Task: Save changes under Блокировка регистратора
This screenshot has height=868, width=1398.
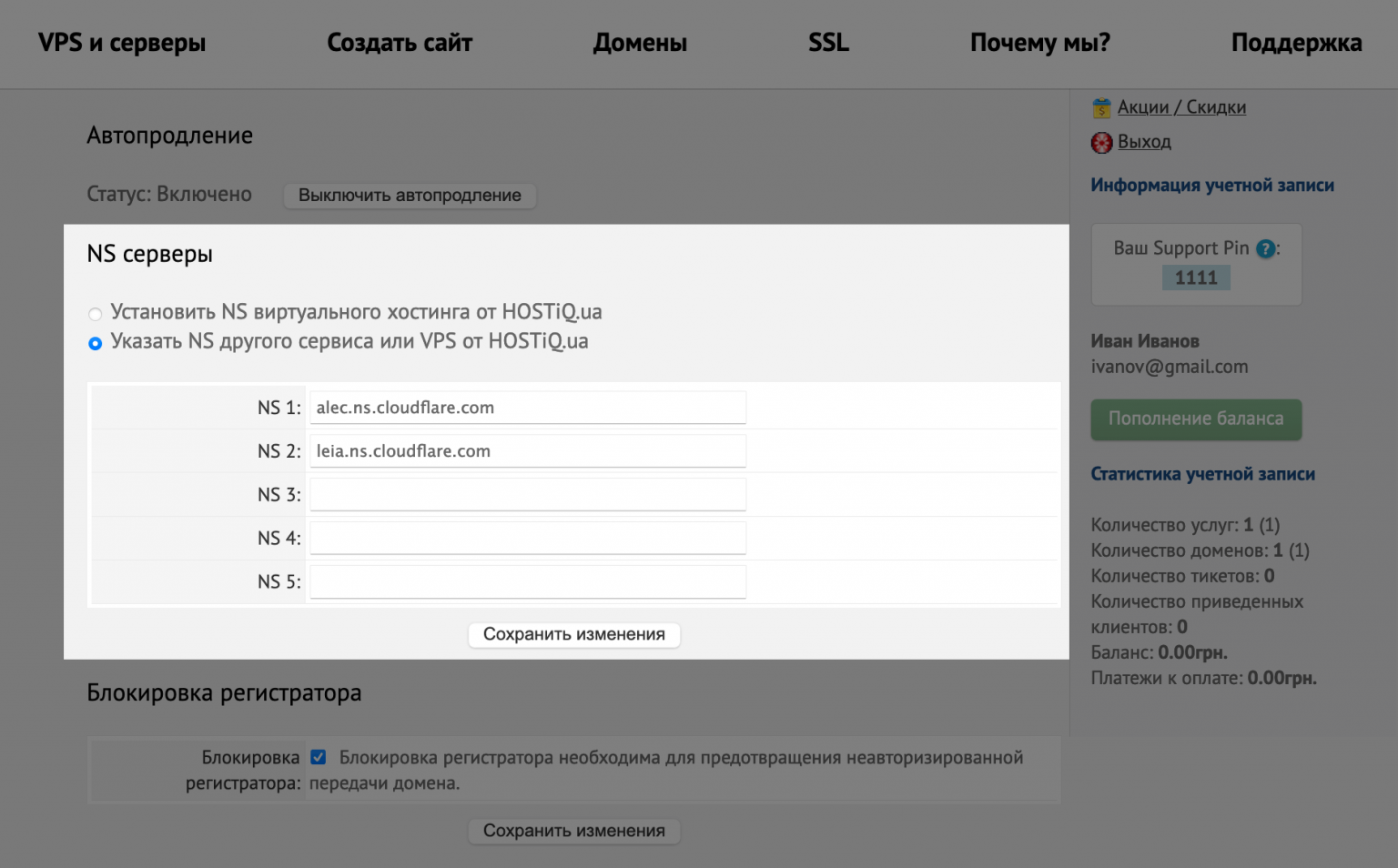Action: 574,831
